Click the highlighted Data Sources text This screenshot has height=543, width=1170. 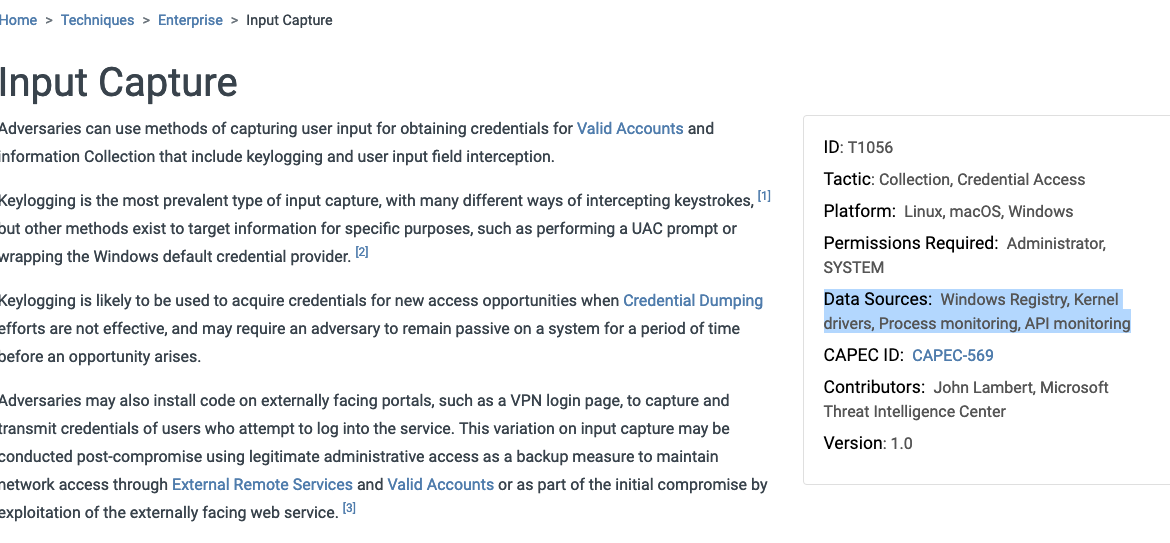point(976,311)
